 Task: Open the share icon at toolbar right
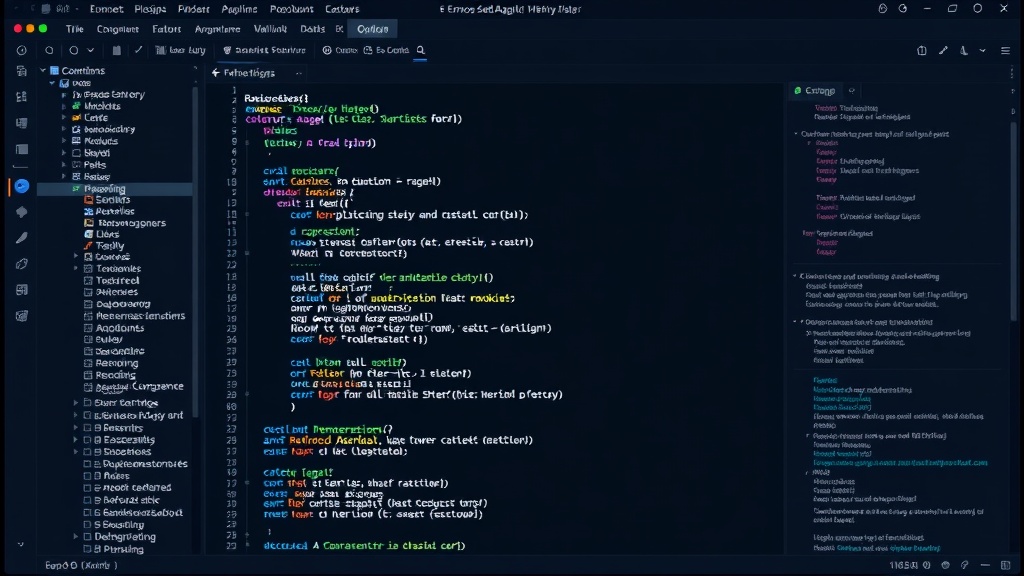[921, 50]
